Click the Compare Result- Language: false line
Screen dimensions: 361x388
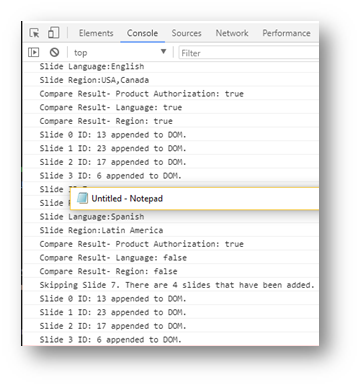pos(113,258)
